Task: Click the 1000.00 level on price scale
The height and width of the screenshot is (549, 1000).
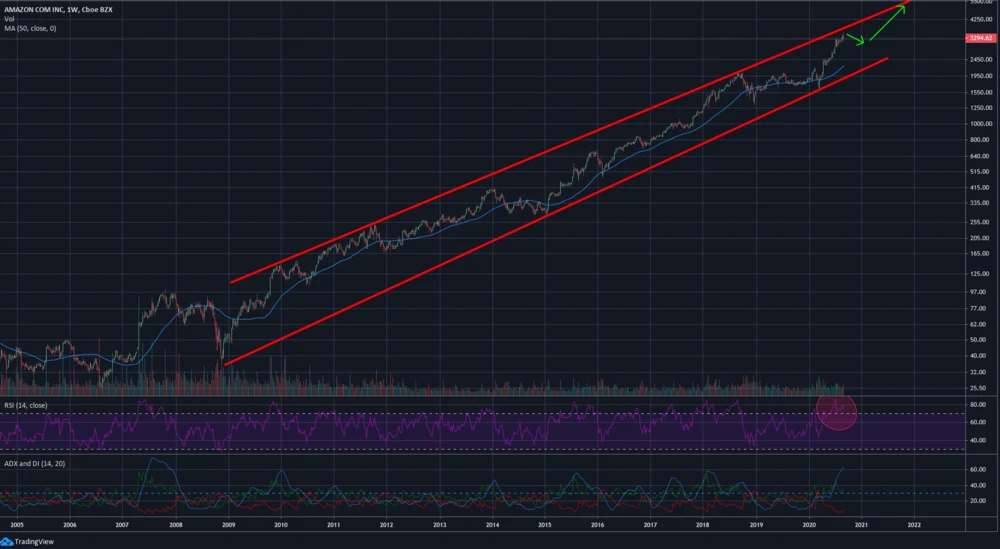Action: point(979,123)
